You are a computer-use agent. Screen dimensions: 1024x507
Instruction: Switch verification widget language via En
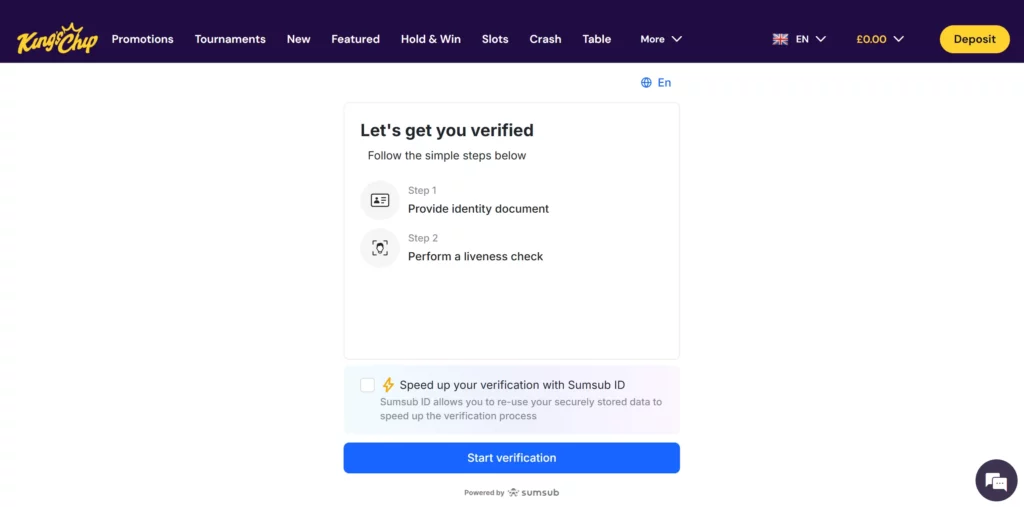click(x=664, y=83)
